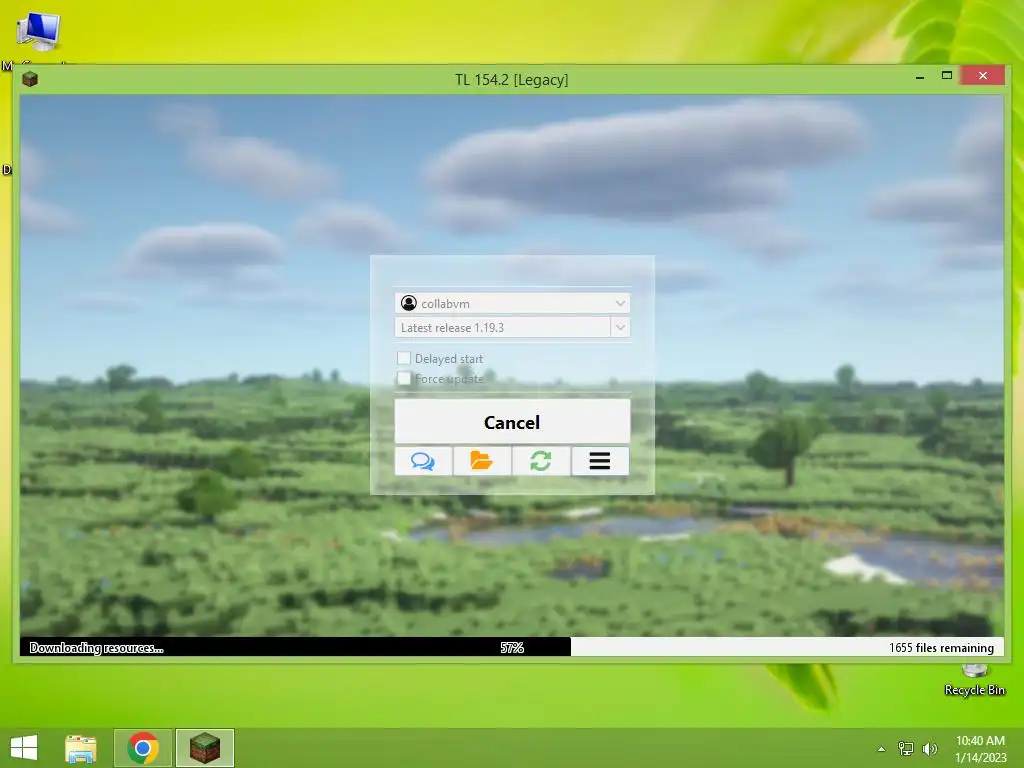Show hidden system tray icons arrow
Screen dimensions: 1024x768
pyautogui.click(x=882, y=749)
